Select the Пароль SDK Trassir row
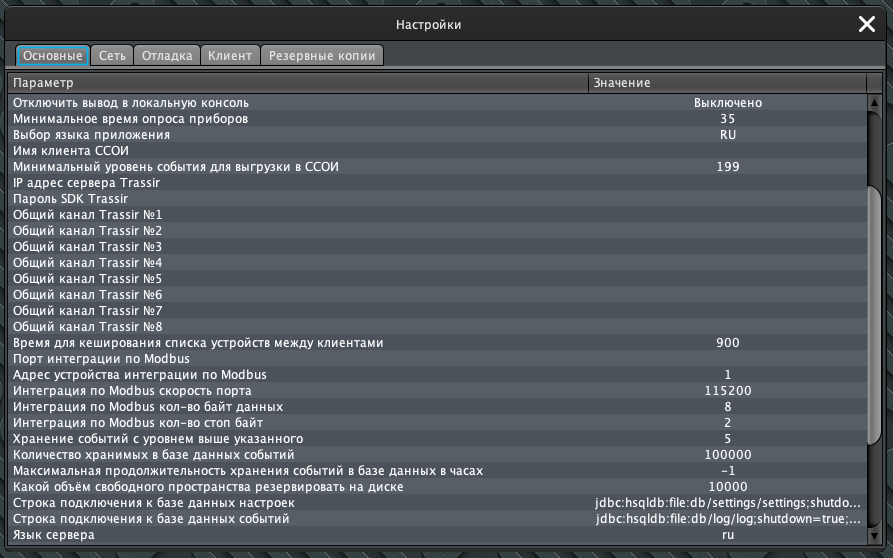 click(x=298, y=199)
